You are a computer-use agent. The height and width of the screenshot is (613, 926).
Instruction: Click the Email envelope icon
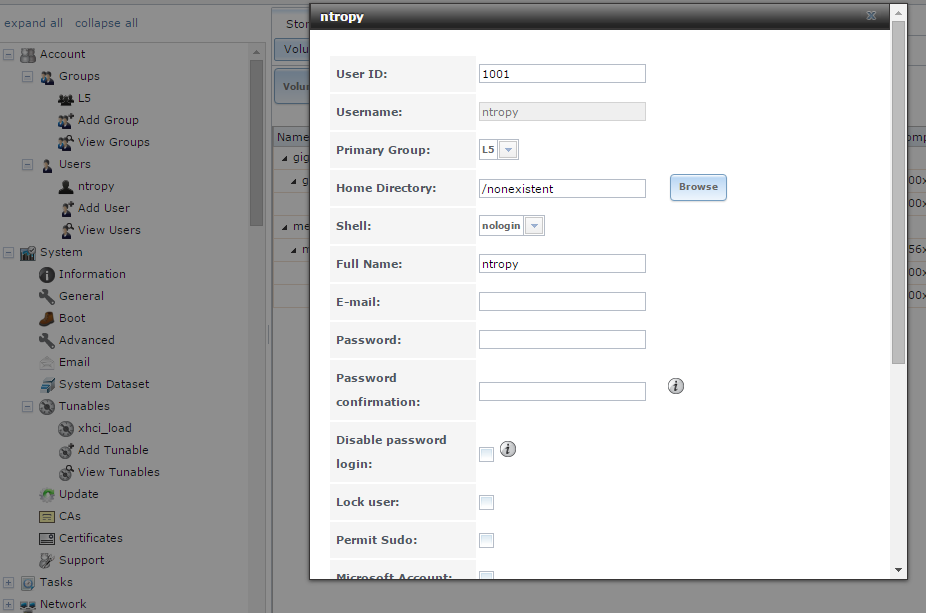pos(47,363)
